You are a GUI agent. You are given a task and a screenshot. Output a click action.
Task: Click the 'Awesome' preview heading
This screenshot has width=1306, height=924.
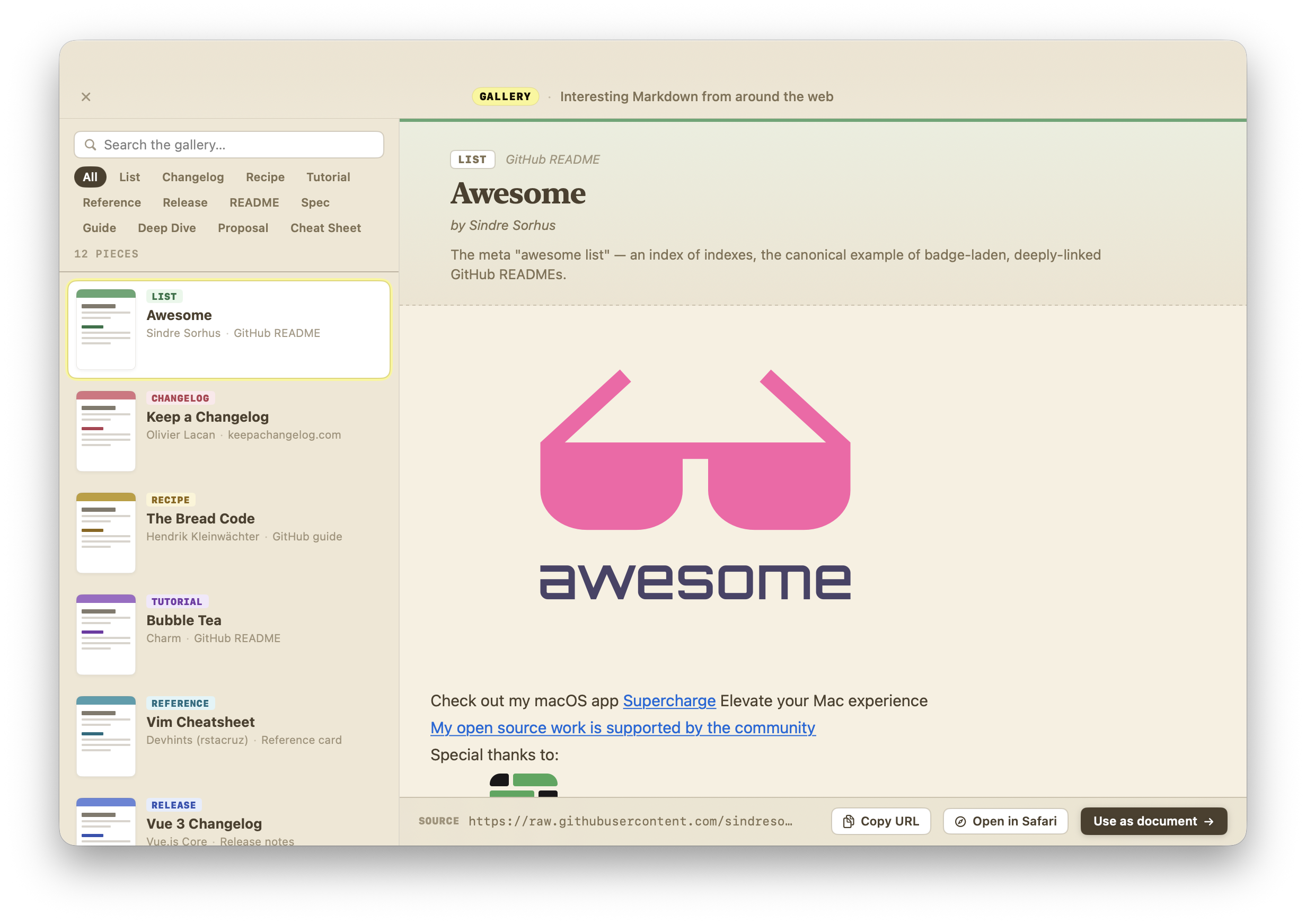518,193
